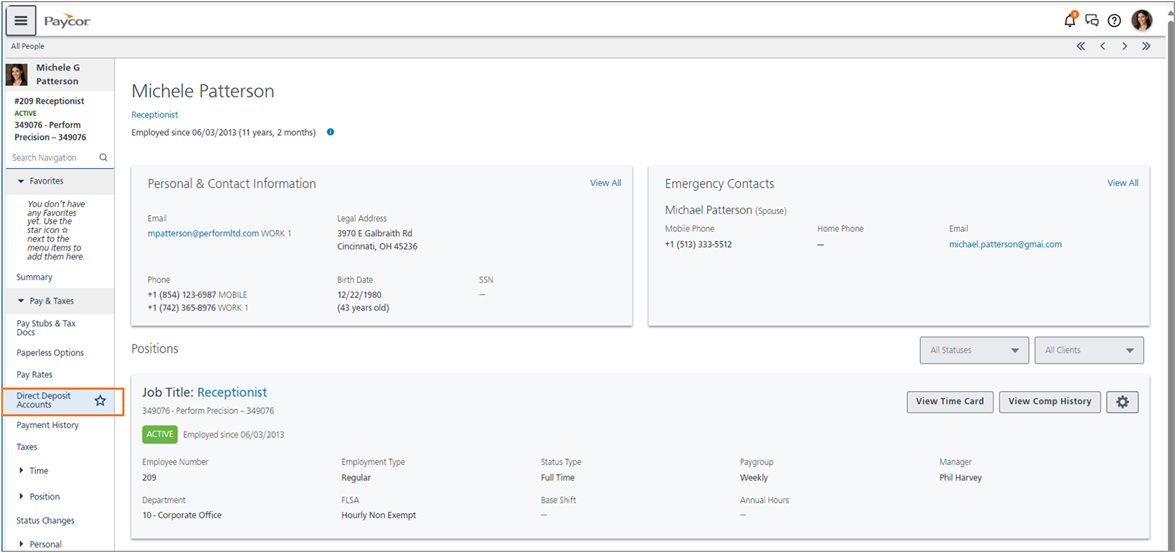This screenshot has width=1176, height=553.
Task: Open the notifications bell icon
Action: point(1070,20)
